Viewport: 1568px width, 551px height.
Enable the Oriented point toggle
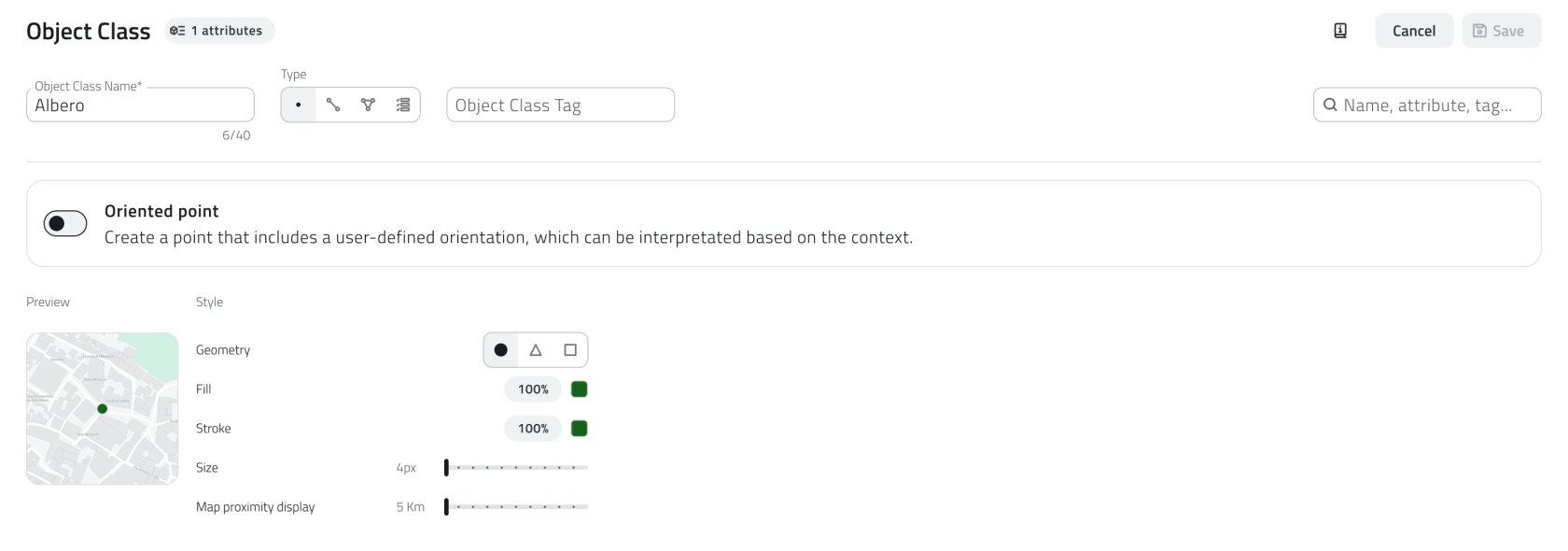point(65,223)
